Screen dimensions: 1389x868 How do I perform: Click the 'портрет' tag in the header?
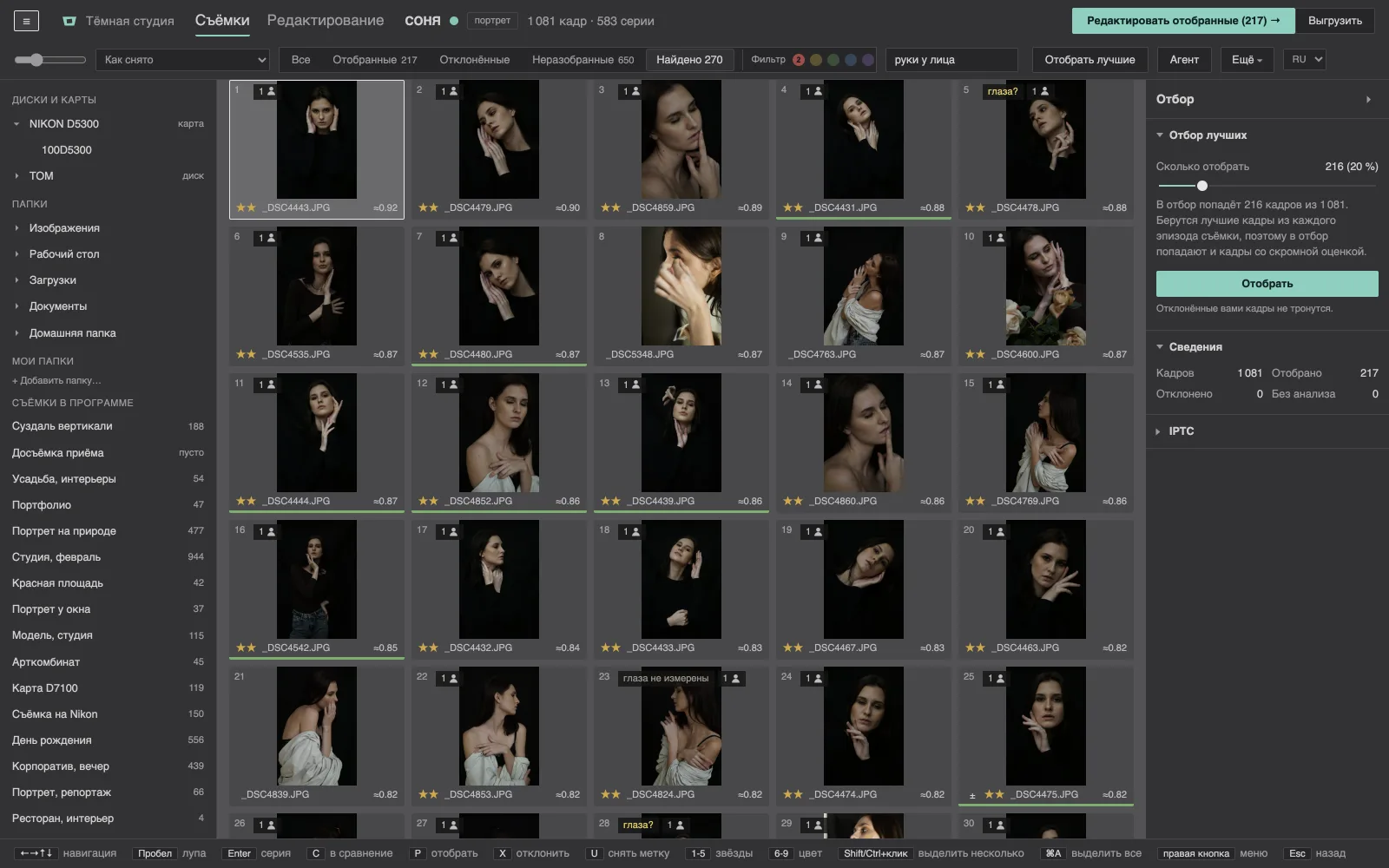click(492, 21)
